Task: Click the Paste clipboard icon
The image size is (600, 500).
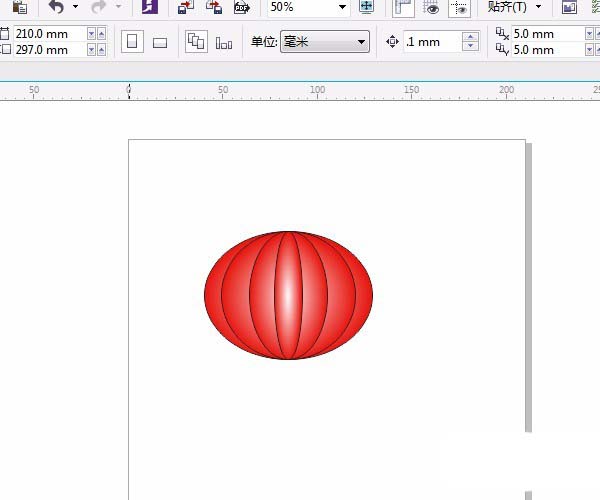Action: 19,7
